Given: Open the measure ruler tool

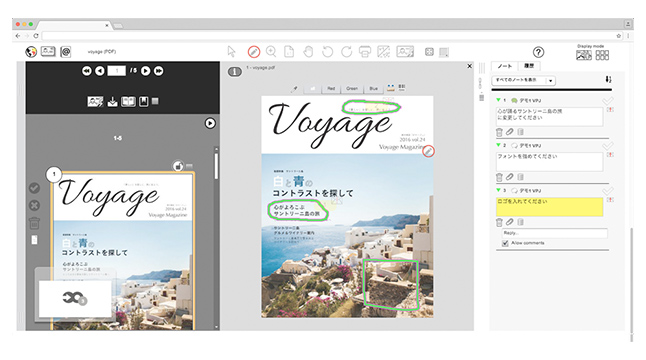Looking at the screenshot, I should pos(384,52).
